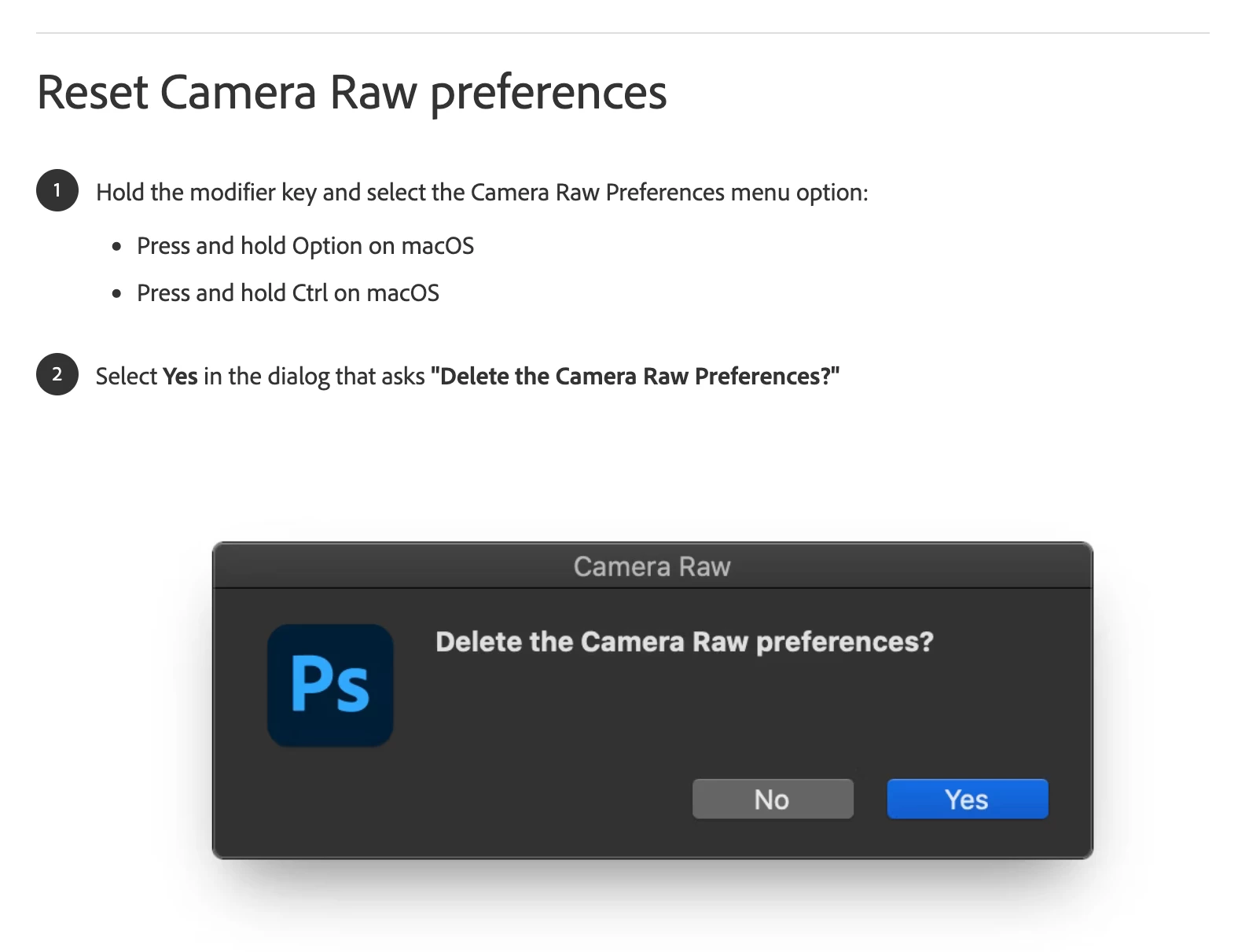
Task: Click the word Option in the first bullet
Action: click(327, 246)
